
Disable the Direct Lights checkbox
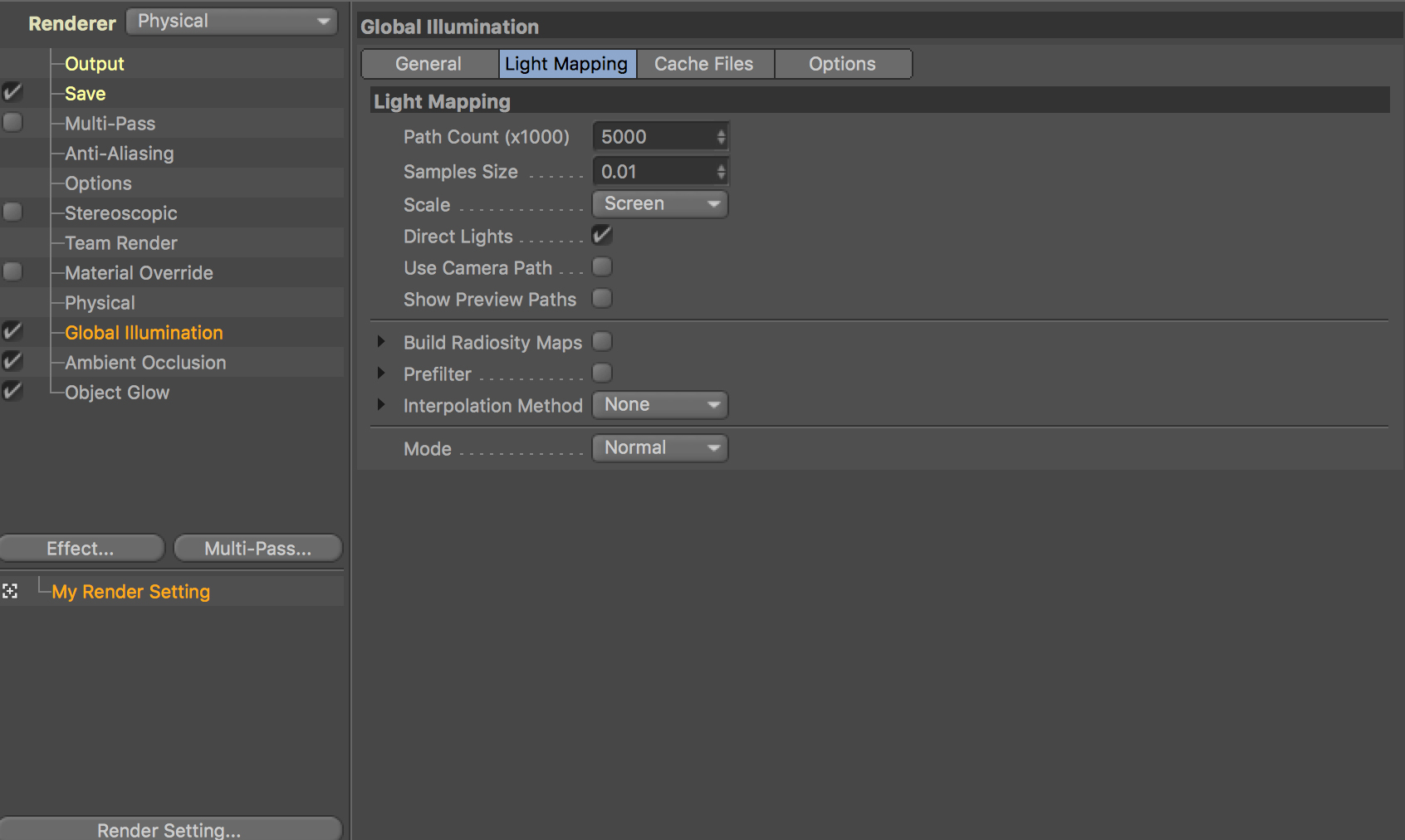click(602, 236)
